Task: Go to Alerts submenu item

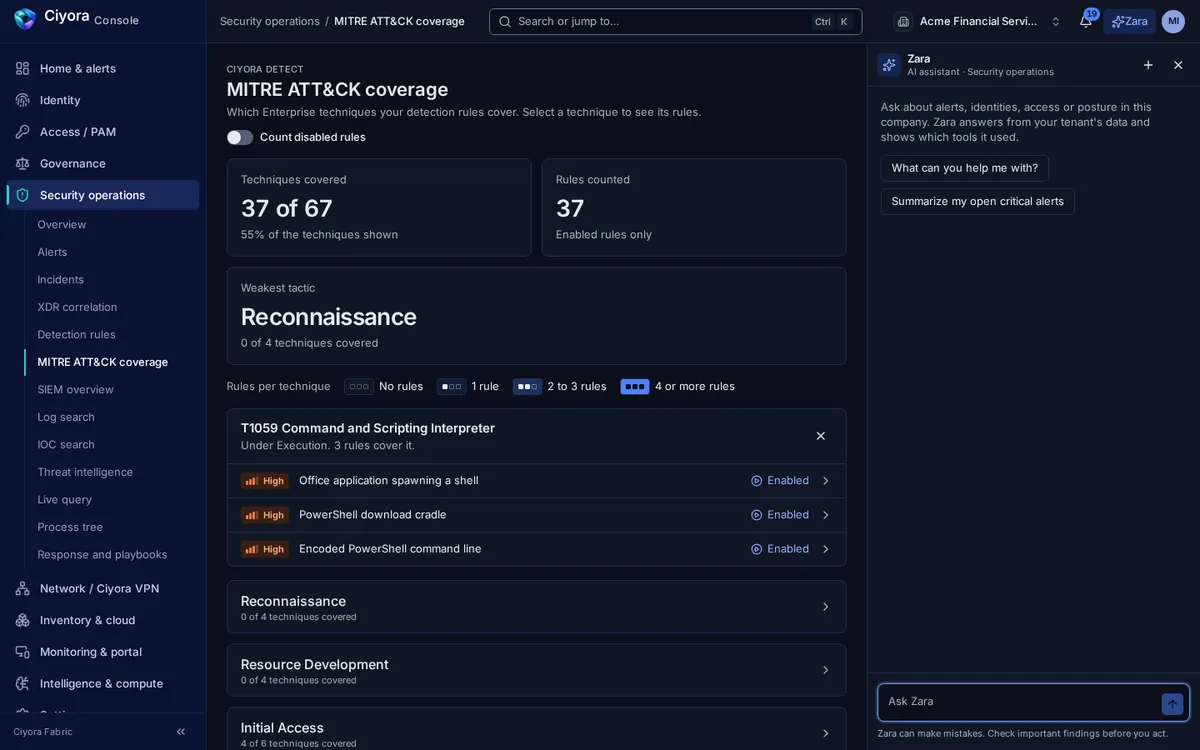Action: (x=52, y=252)
